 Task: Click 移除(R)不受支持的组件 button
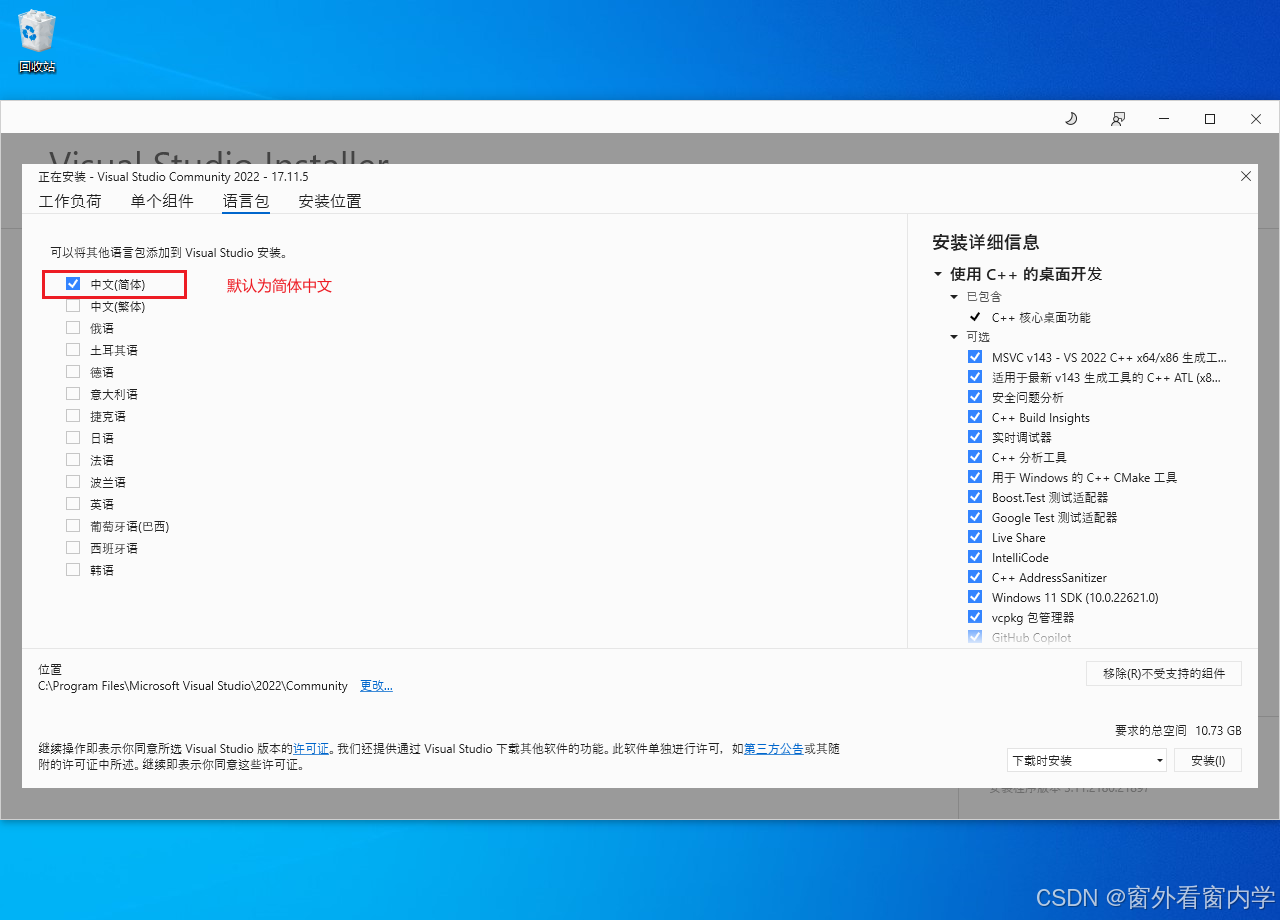[x=1164, y=674]
